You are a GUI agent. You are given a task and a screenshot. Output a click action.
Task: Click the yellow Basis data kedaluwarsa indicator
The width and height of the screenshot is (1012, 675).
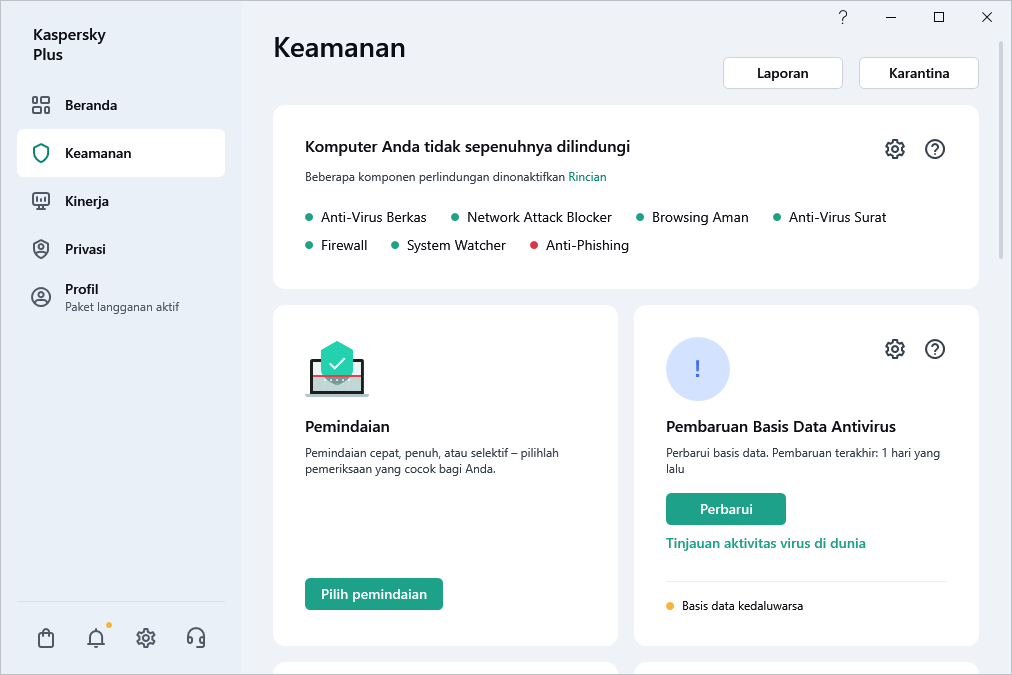(670, 605)
